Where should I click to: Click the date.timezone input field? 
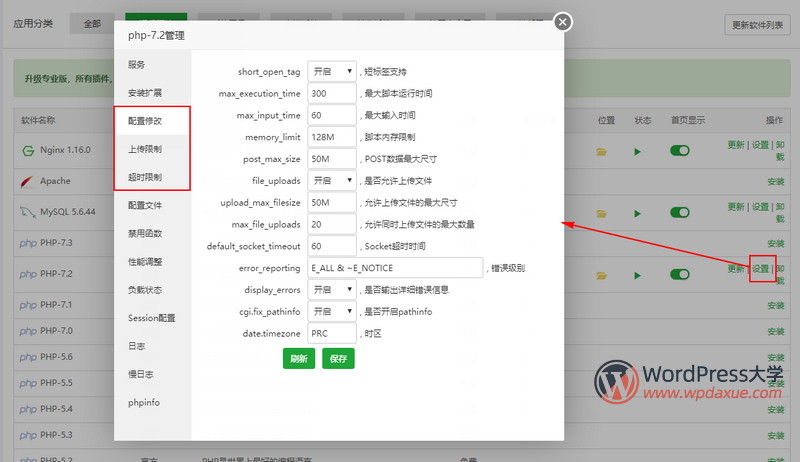tap(332, 333)
